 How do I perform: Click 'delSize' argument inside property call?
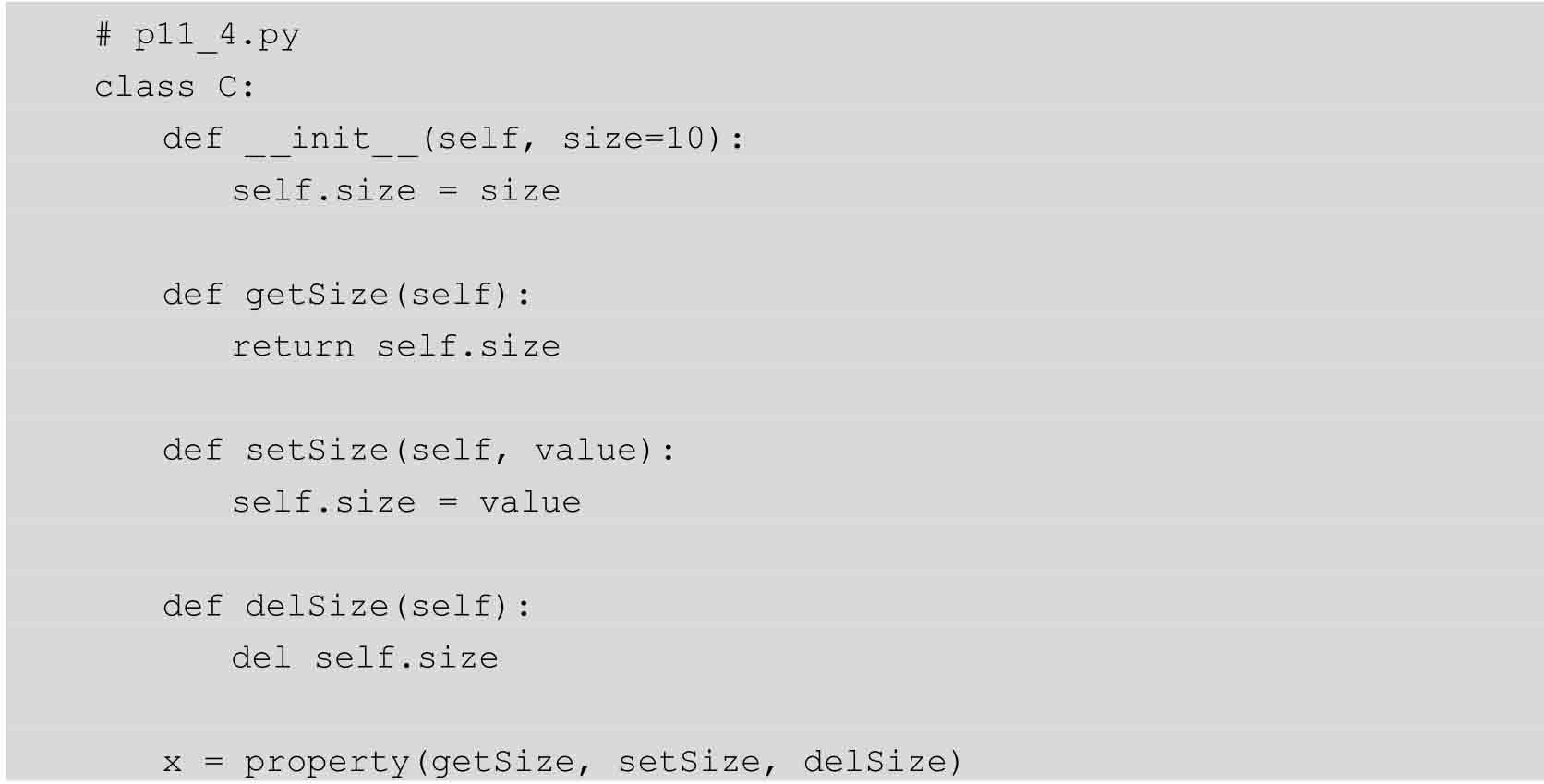click(875, 763)
